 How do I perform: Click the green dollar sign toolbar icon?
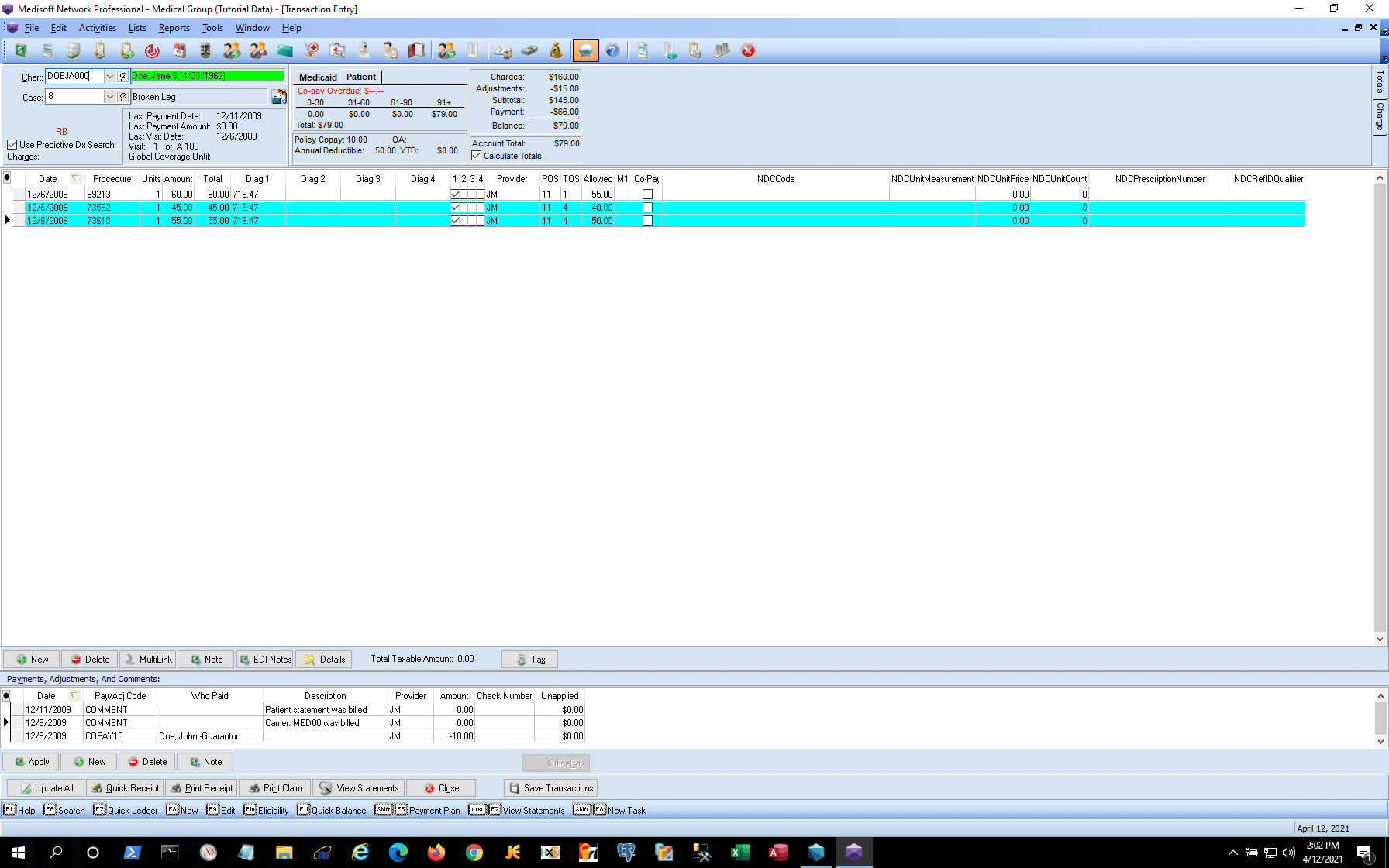[x=21, y=50]
